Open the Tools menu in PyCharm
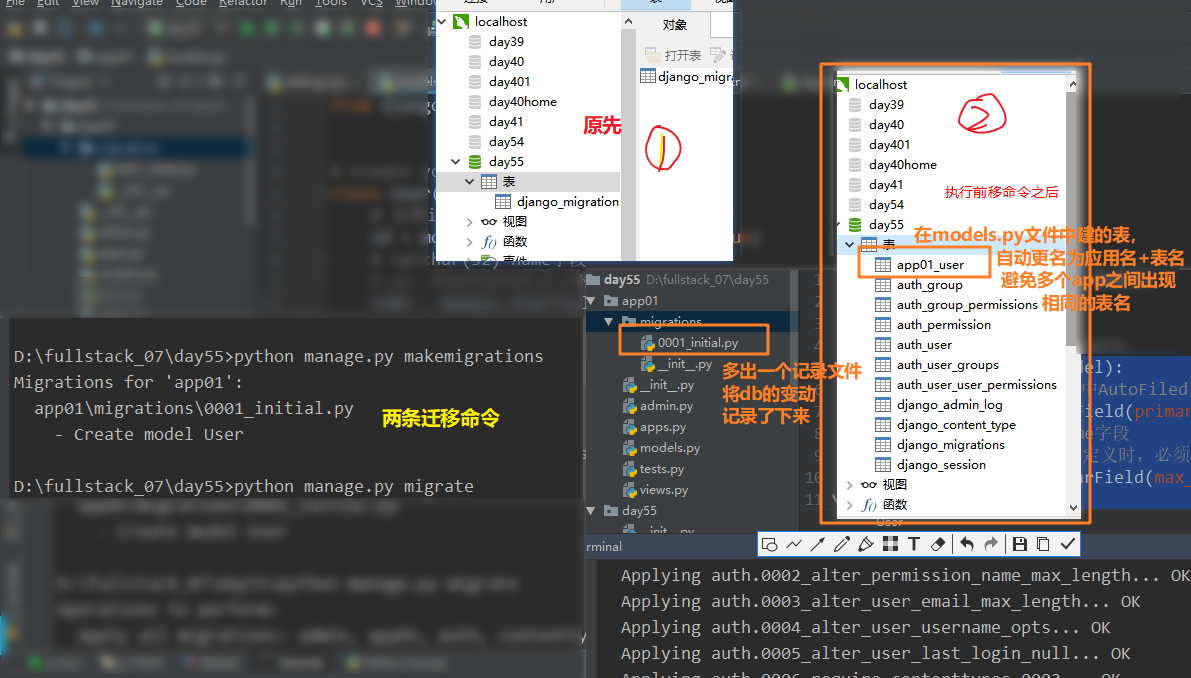Viewport: 1191px width, 678px height. pos(330,3)
